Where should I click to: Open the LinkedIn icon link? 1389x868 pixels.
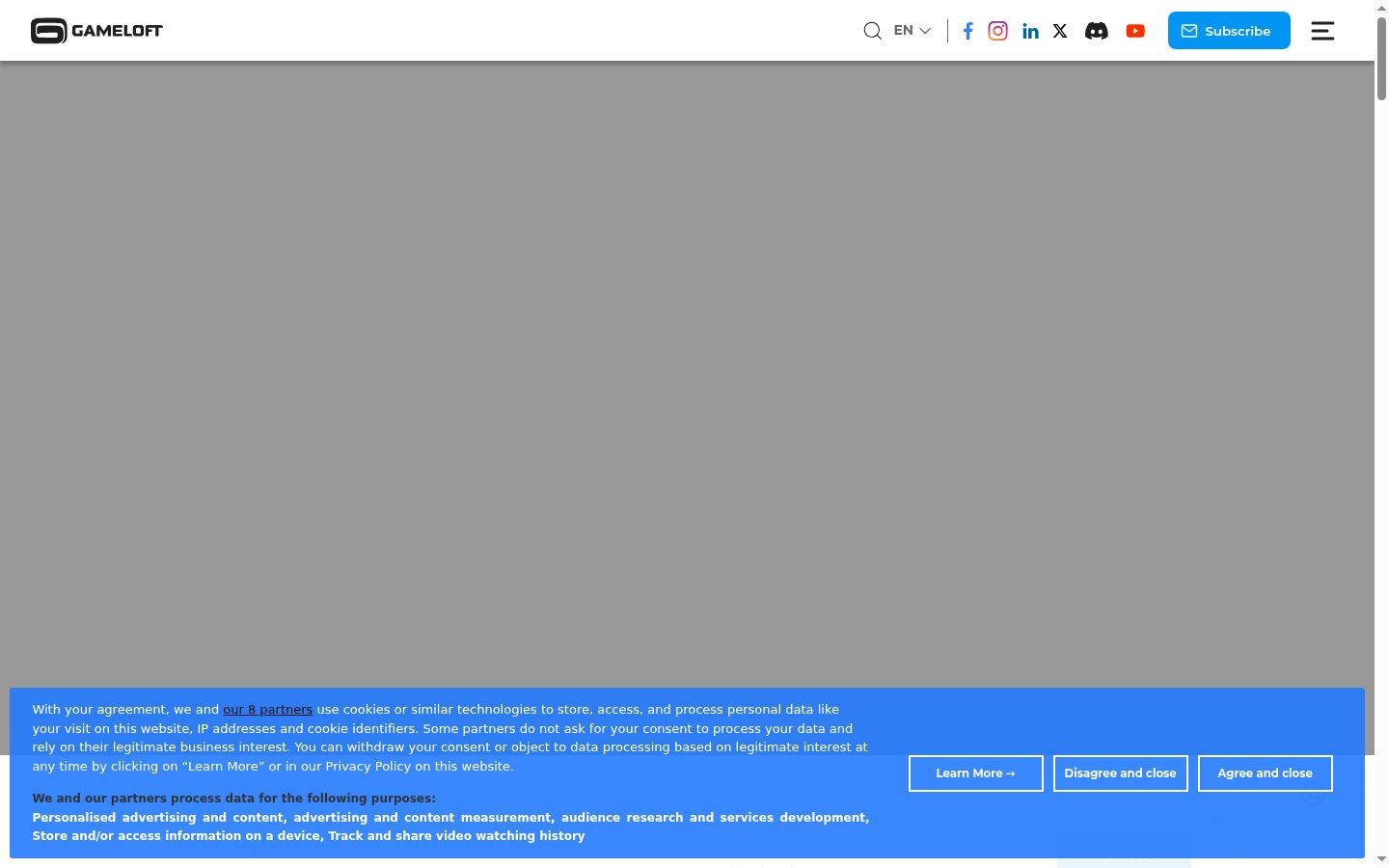(x=1031, y=31)
